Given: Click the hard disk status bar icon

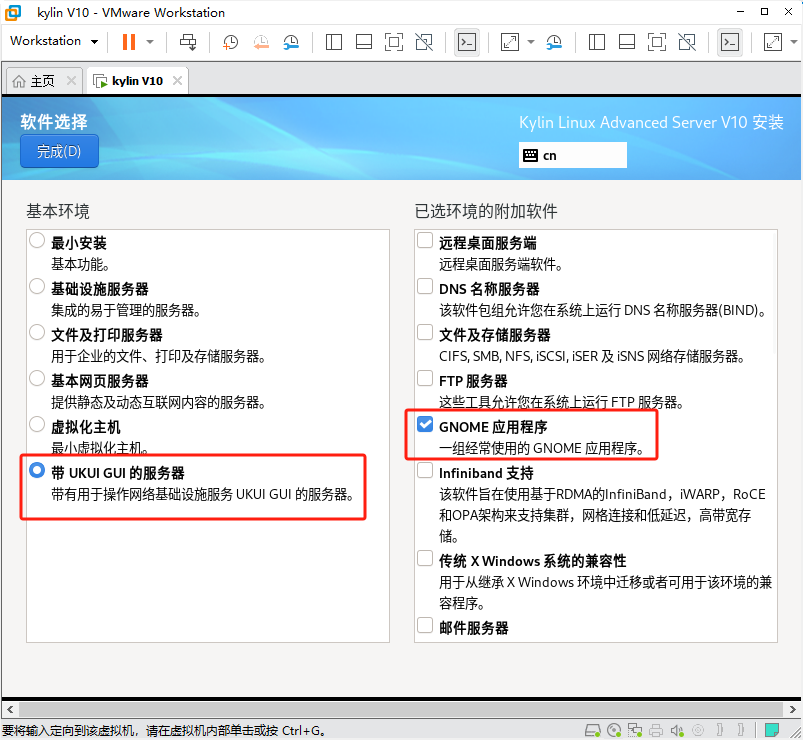Looking at the screenshot, I should (593, 730).
